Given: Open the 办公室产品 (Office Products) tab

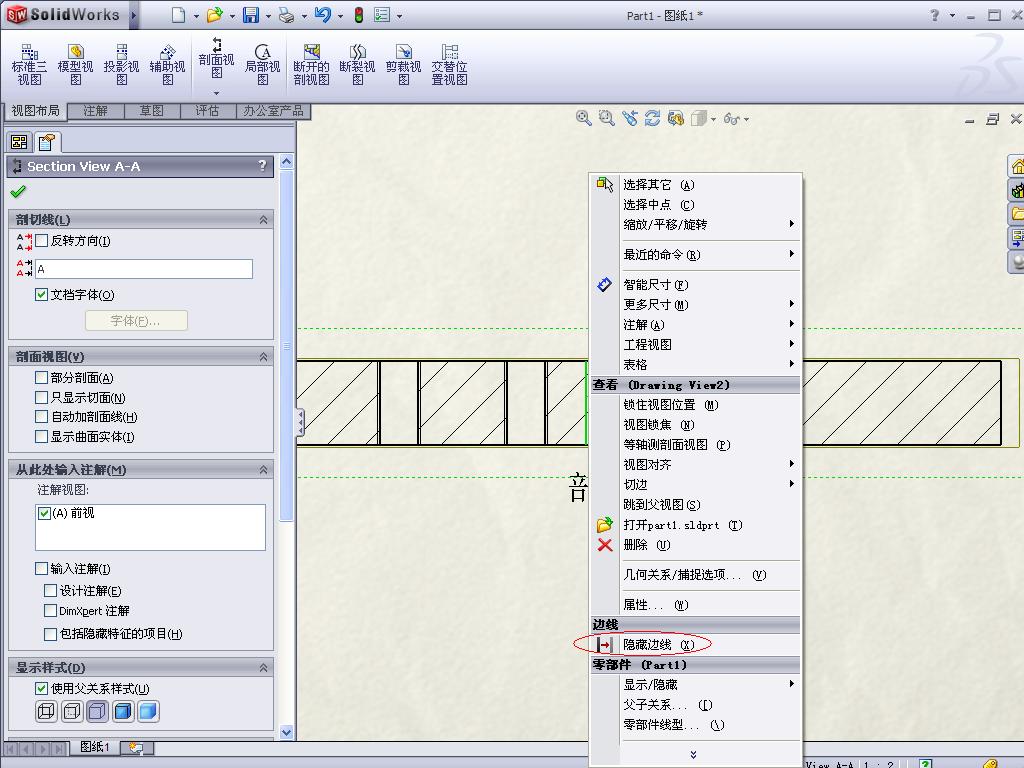Looking at the screenshot, I should 273,111.
